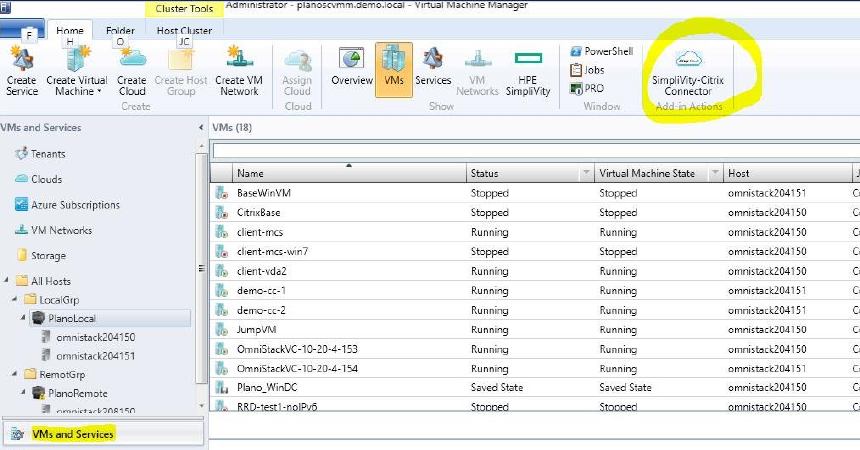Click the navigation tree vertical scrollbar
Viewport: 860px width, 450px height.
tap(201, 269)
